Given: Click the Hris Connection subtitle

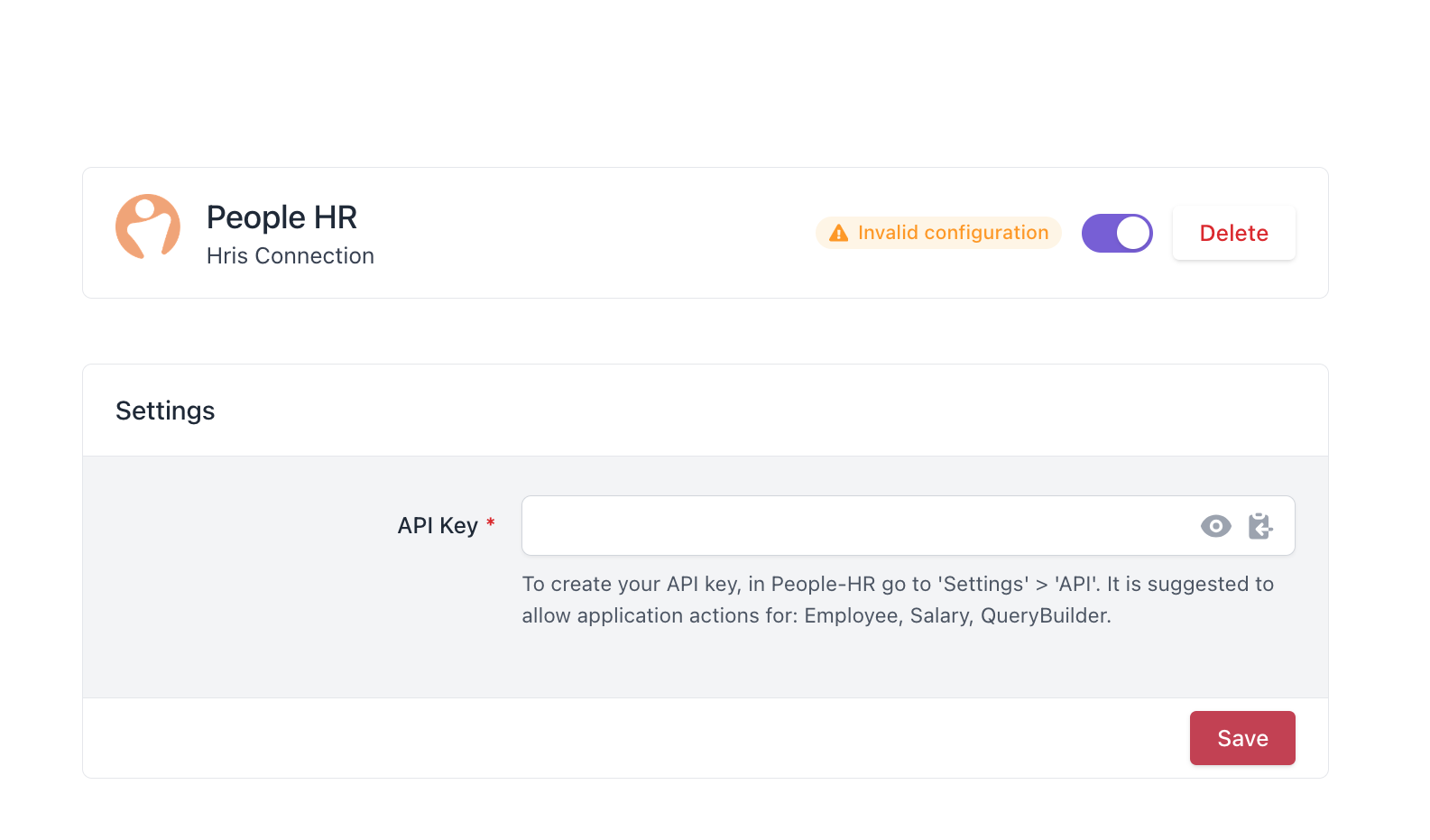Looking at the screenshot, I should click(x=290, y=256).
